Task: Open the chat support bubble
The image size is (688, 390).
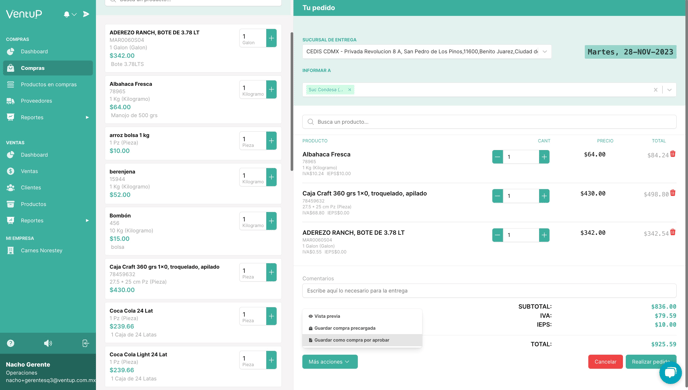Action: (x=670, y=372)
